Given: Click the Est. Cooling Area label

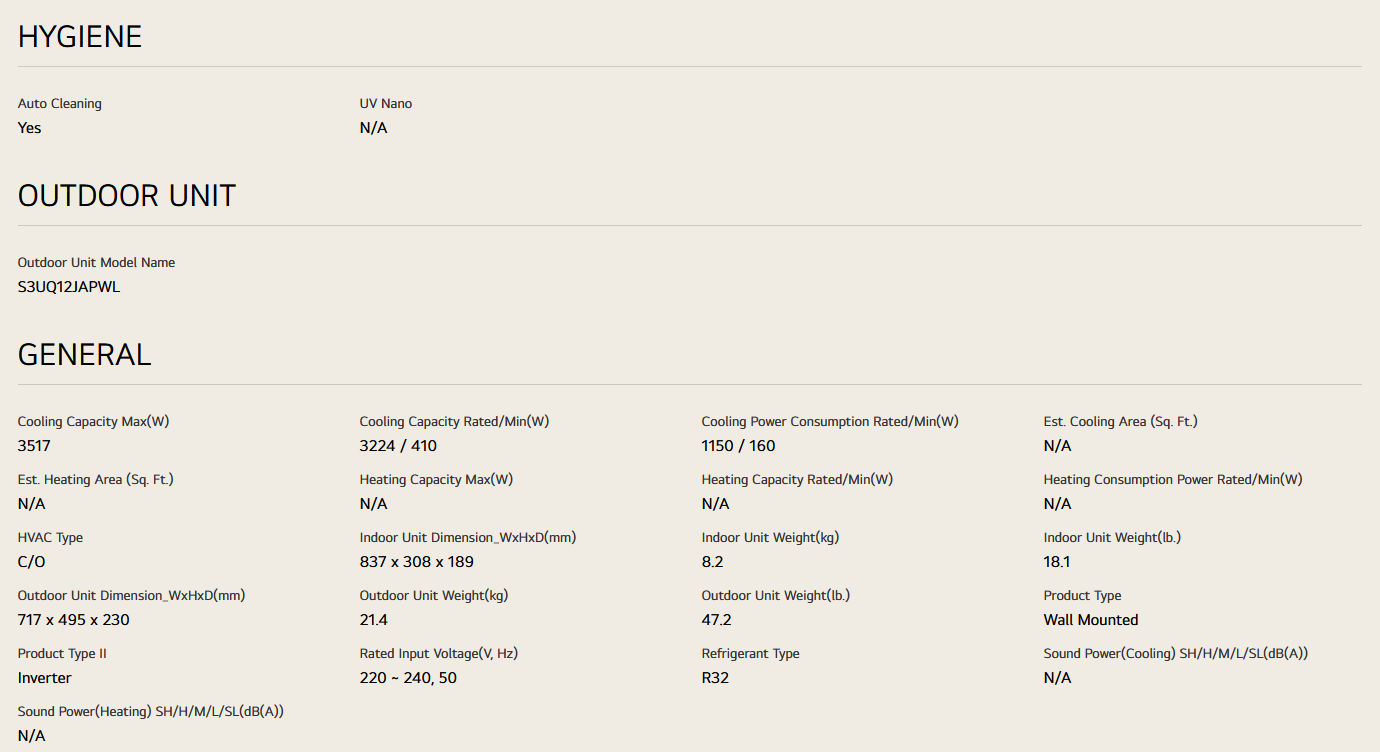Looking at the screenshot, I should [x=1120, y=422].
